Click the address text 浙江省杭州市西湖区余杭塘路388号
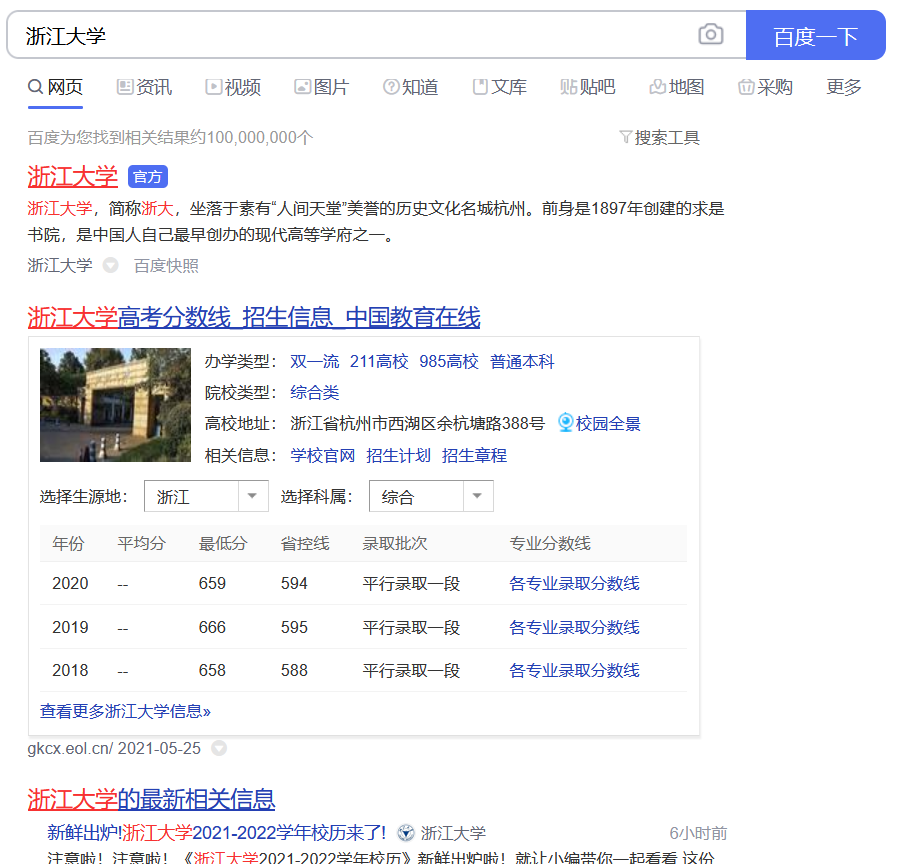 tap(417, 424)
